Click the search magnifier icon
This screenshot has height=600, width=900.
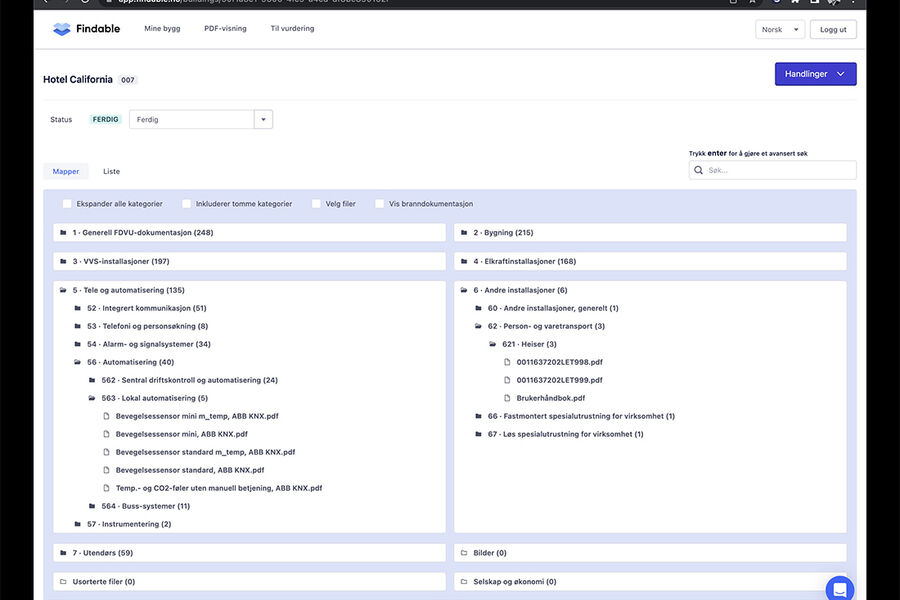699,171
